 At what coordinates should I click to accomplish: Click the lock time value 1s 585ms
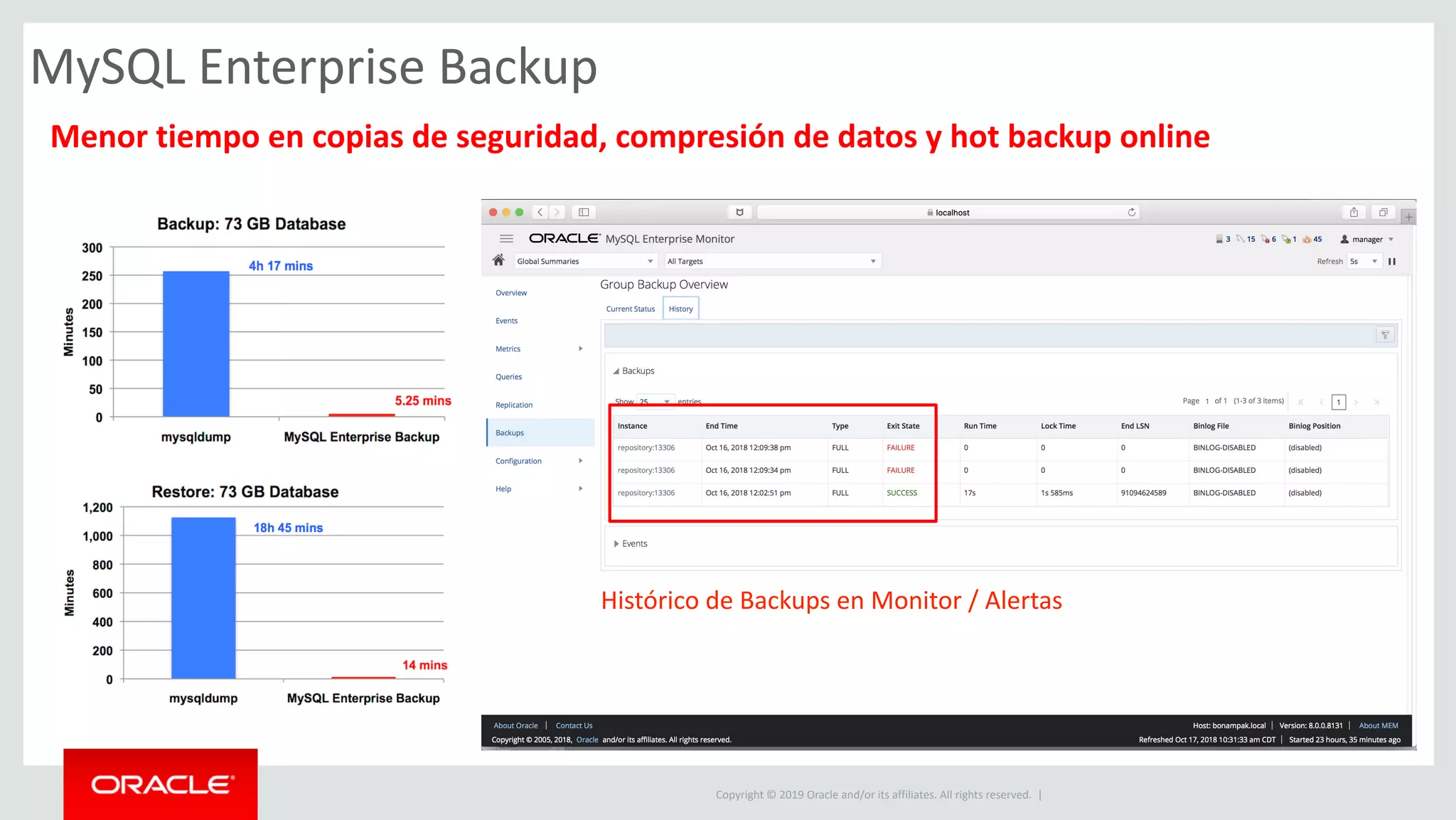click(x=1056, y=493)
